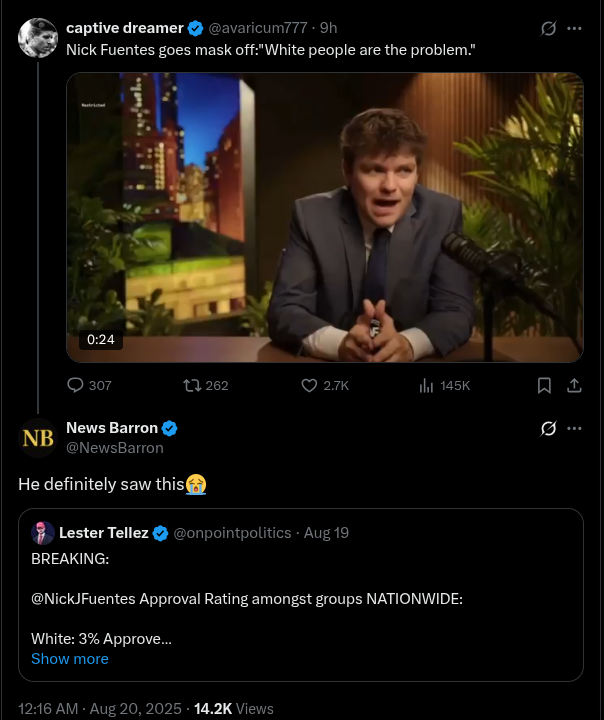Like the post with 2.7K likes

point(309,385)
